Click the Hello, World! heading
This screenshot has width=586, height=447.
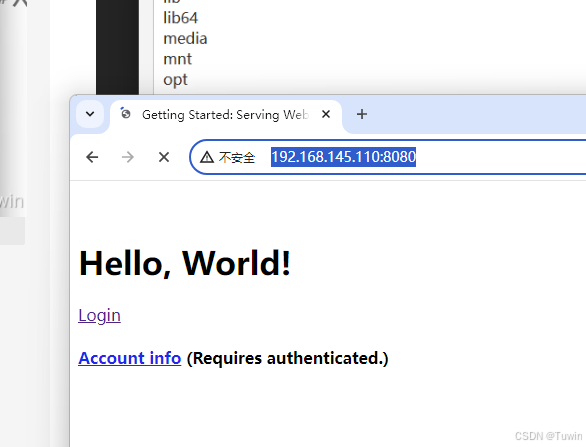(x=185, y=264)
